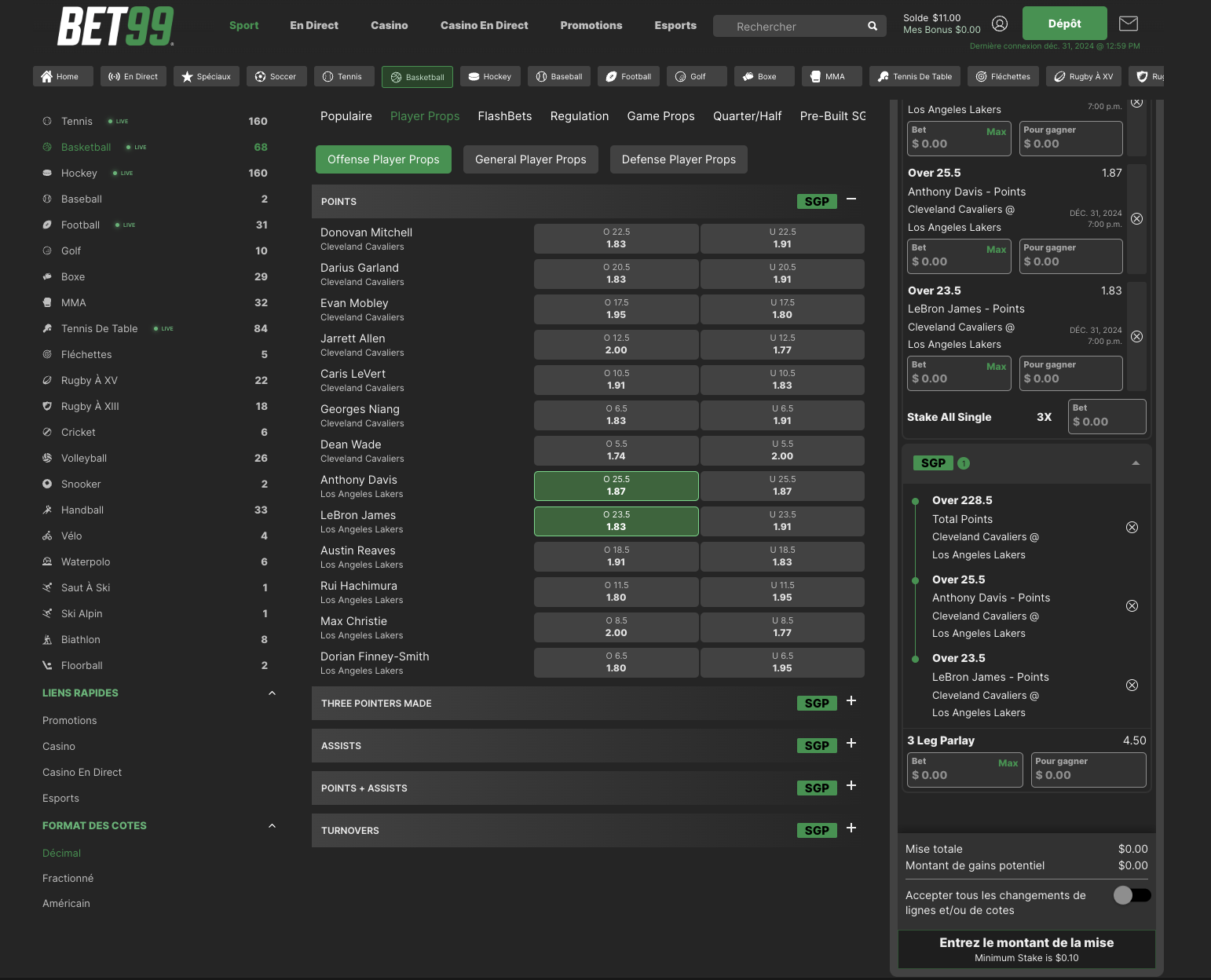
Task: Select the Soccer shortcut in the sports bar
Action: click(x=276, y=76)
